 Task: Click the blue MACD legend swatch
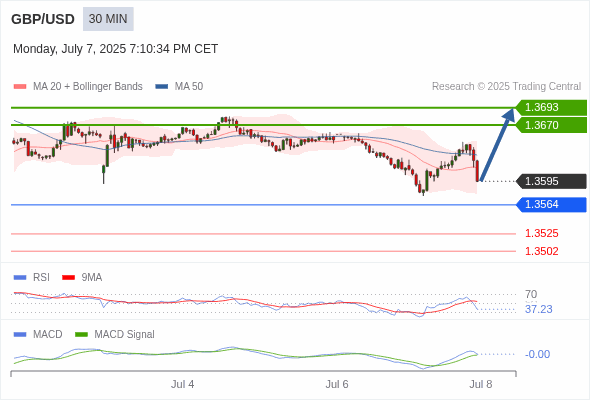pyautogui.click(x=20, y=335)
